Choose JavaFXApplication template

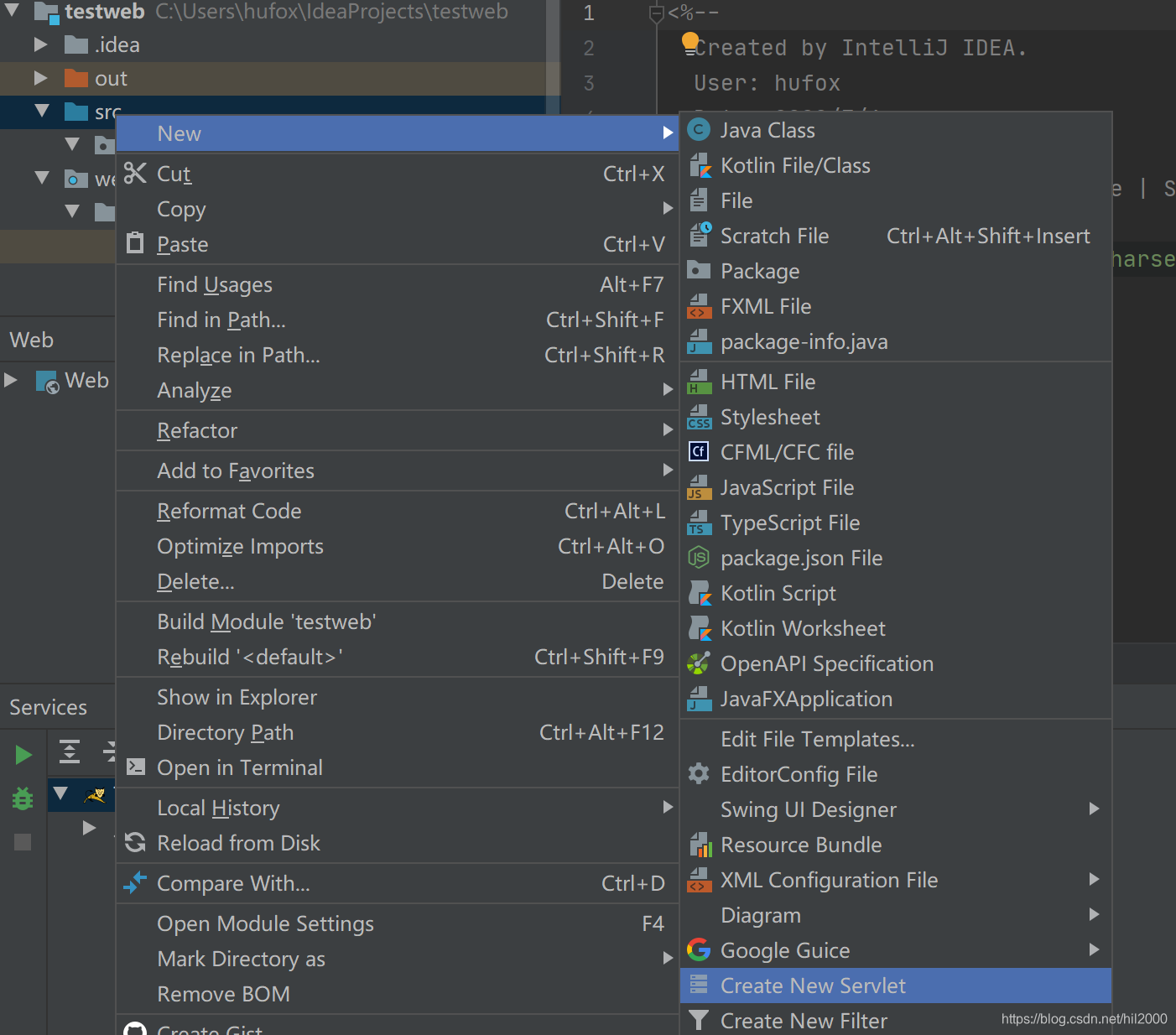(x=896, y=699)
